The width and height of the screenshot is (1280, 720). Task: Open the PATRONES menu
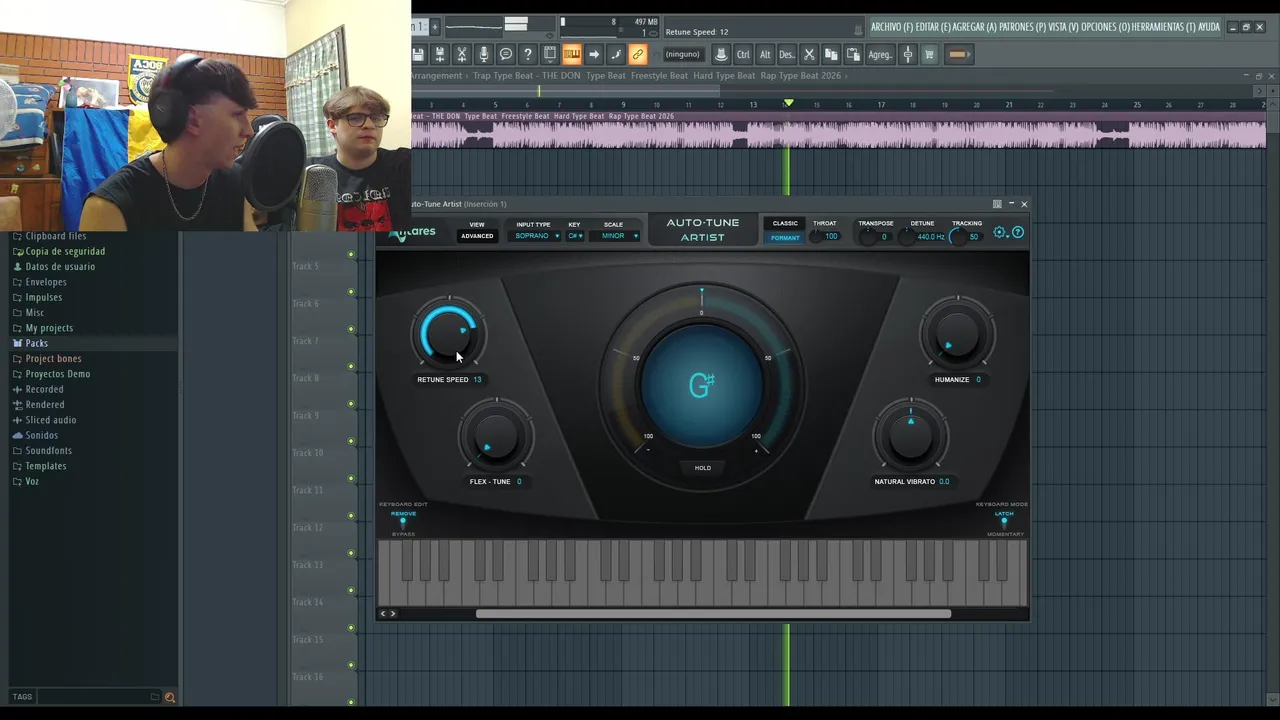click(x=1022, y=27)
